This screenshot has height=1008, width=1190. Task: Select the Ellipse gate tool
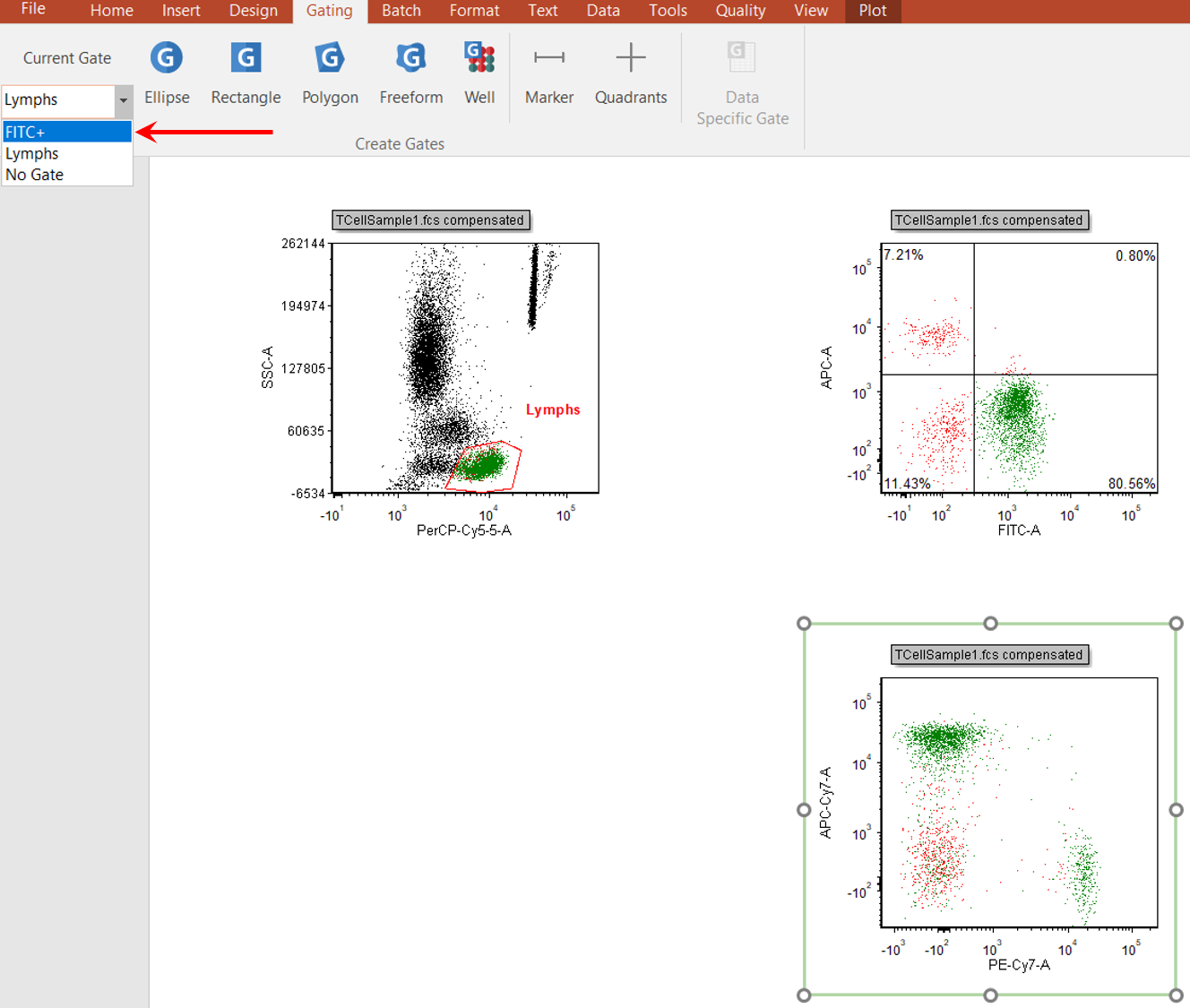tap(167, 73)
